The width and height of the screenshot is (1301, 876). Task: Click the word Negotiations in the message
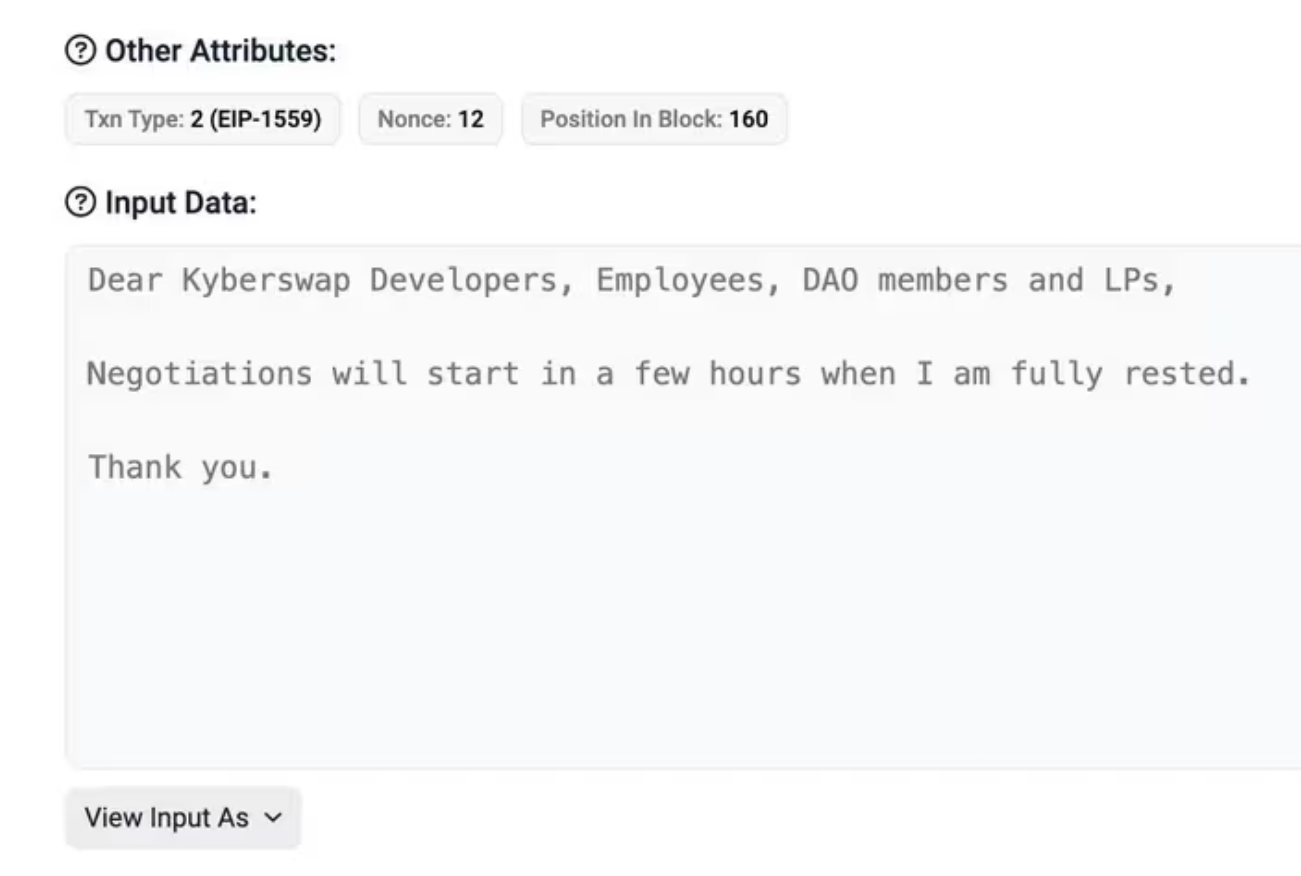[199, 374]
